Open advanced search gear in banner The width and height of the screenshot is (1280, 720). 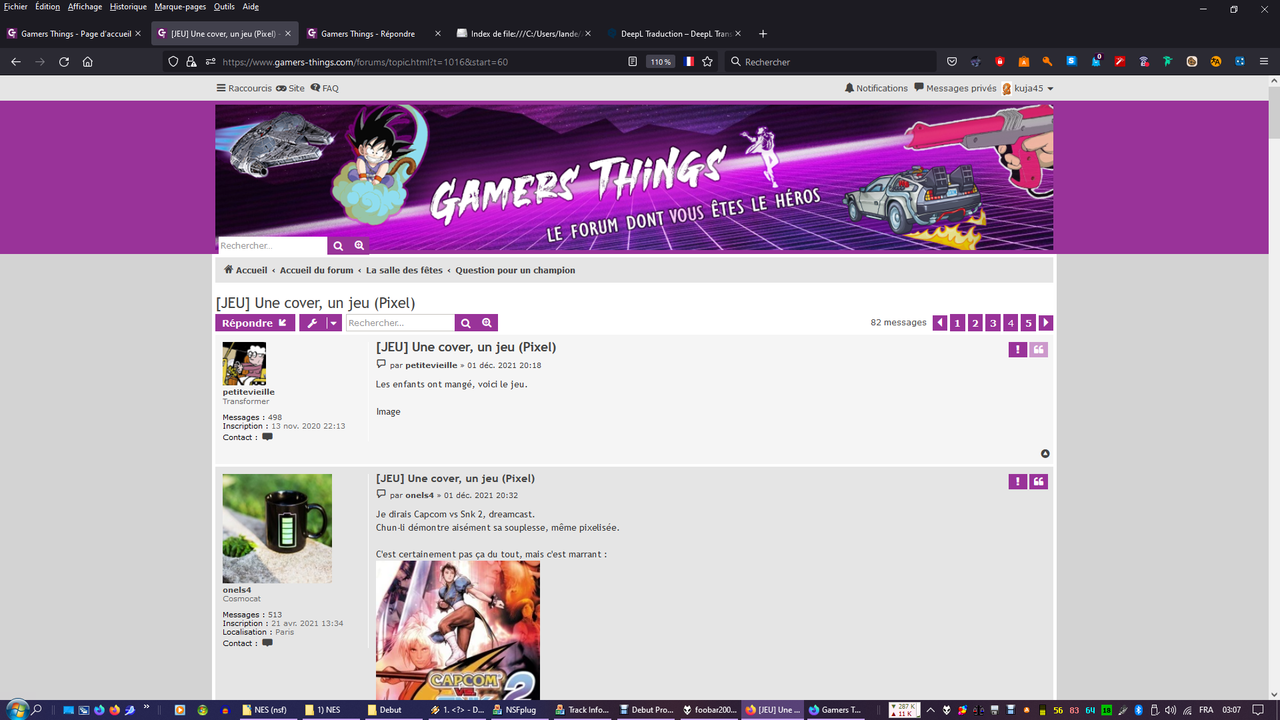click(359, 245)
